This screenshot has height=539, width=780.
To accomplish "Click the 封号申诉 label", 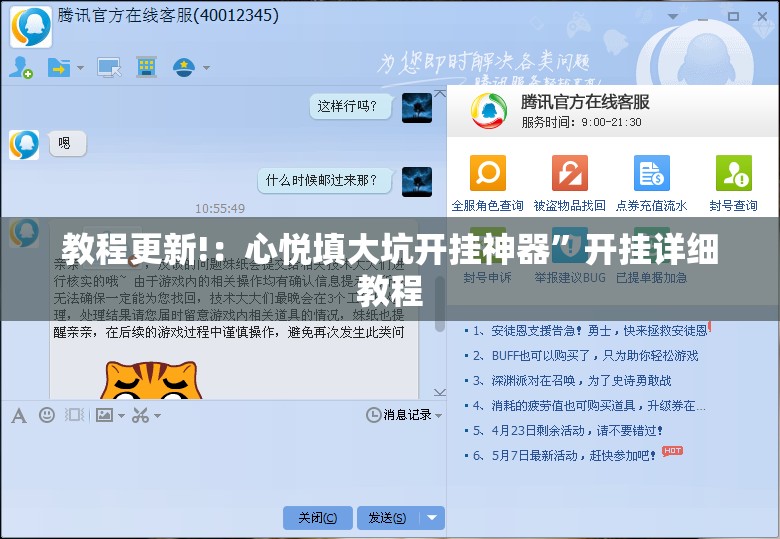I will (488, 278).
